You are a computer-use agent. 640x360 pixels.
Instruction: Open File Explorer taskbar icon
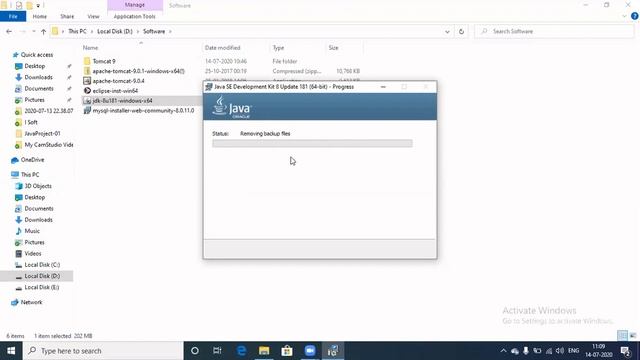point(264,351)
